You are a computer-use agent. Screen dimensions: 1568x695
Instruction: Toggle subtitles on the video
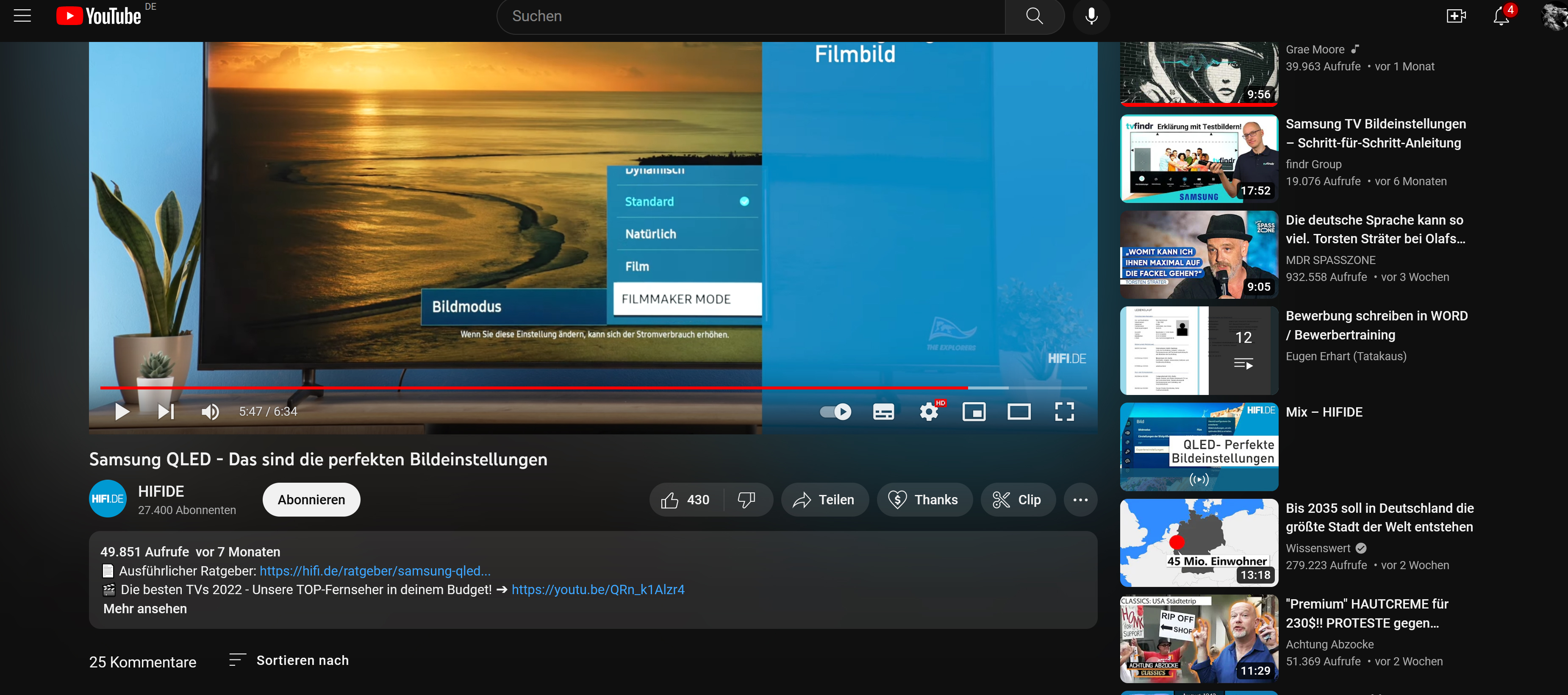click(883, 412)
